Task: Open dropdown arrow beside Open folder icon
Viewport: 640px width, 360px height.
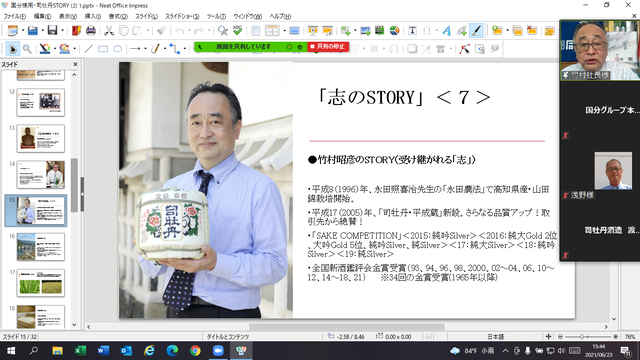Action: point(42,31)
